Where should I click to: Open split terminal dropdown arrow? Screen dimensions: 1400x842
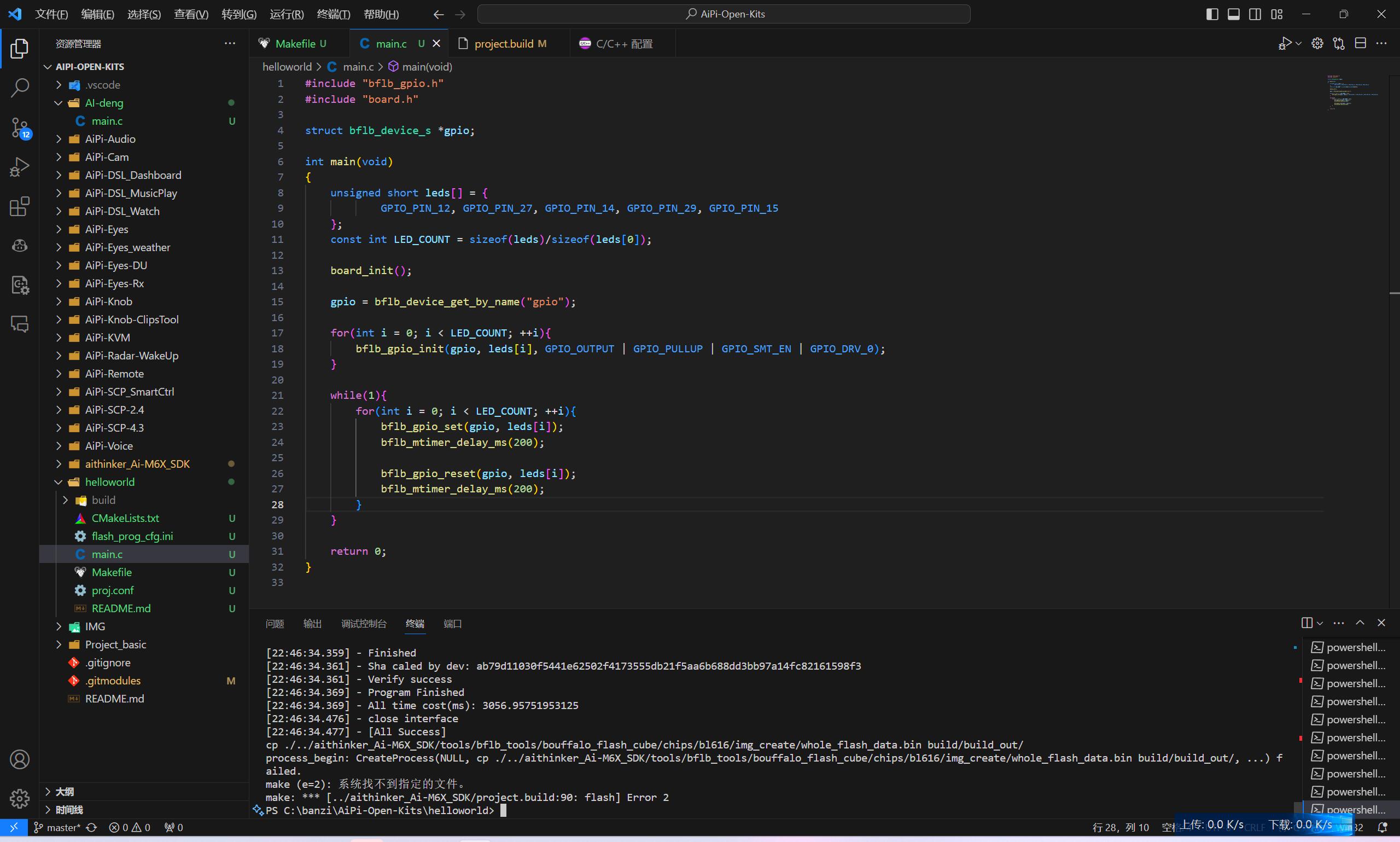click(x=1320, y=623)
